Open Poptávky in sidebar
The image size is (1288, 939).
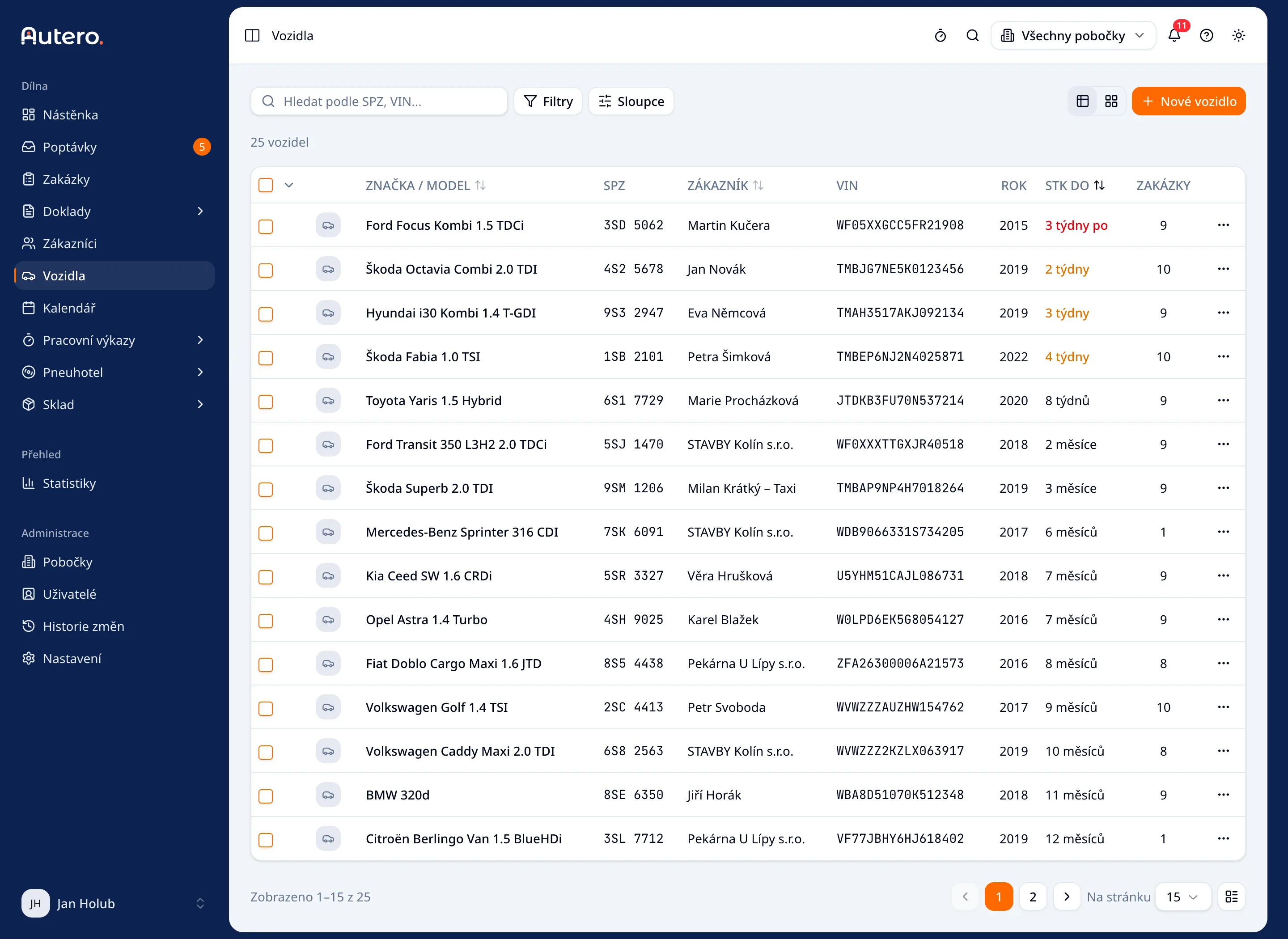[x=114, y=147]
